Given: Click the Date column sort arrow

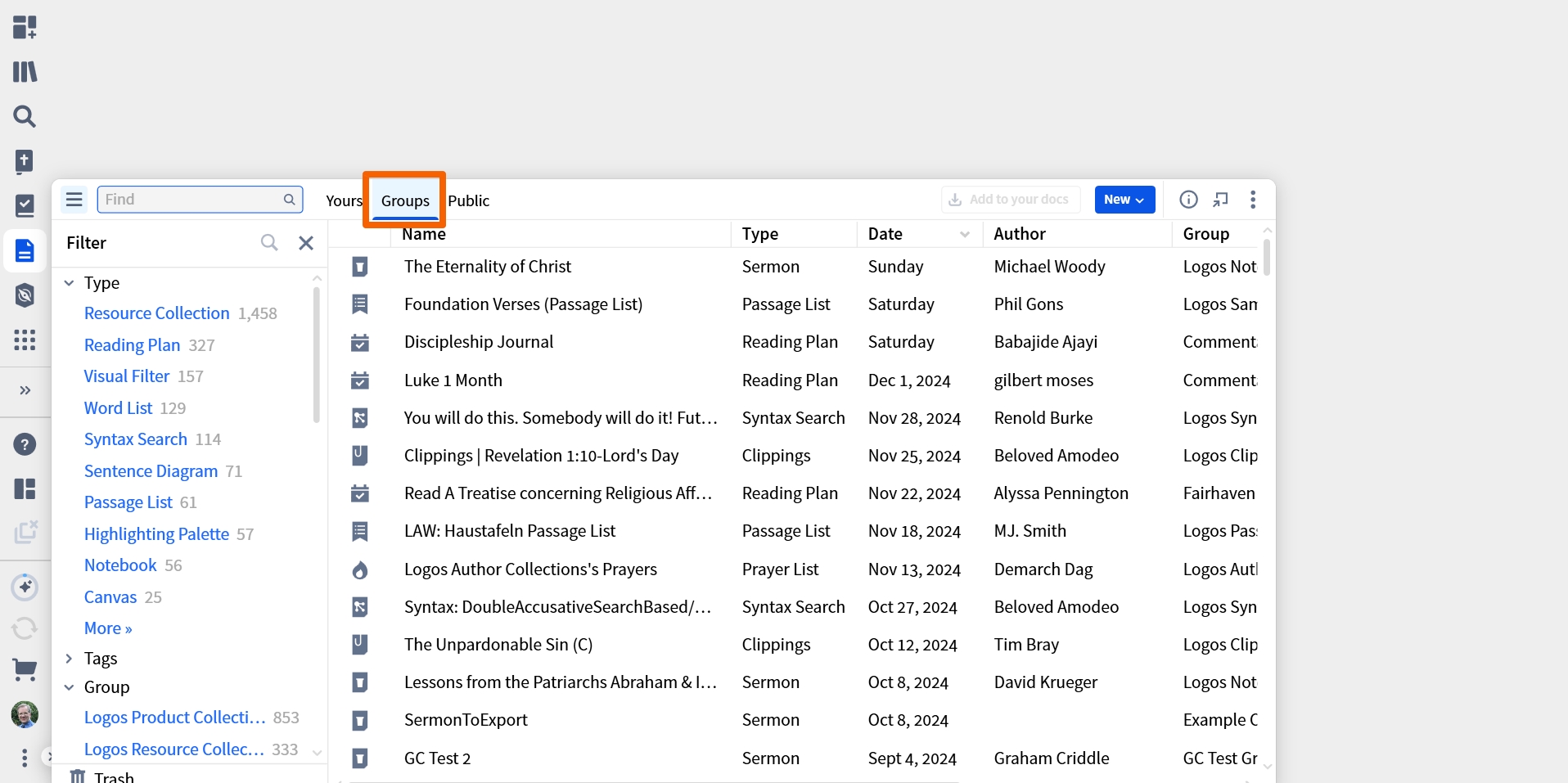Looking at the screenshot, I should 965,234.
